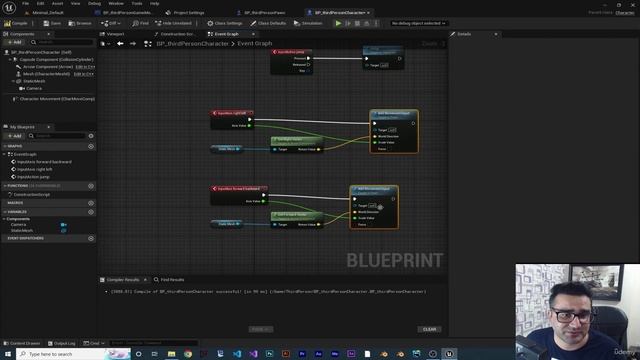Open the Diff dropdown
The width and height of the screenshot is (640, 360).
pos(111,23)
